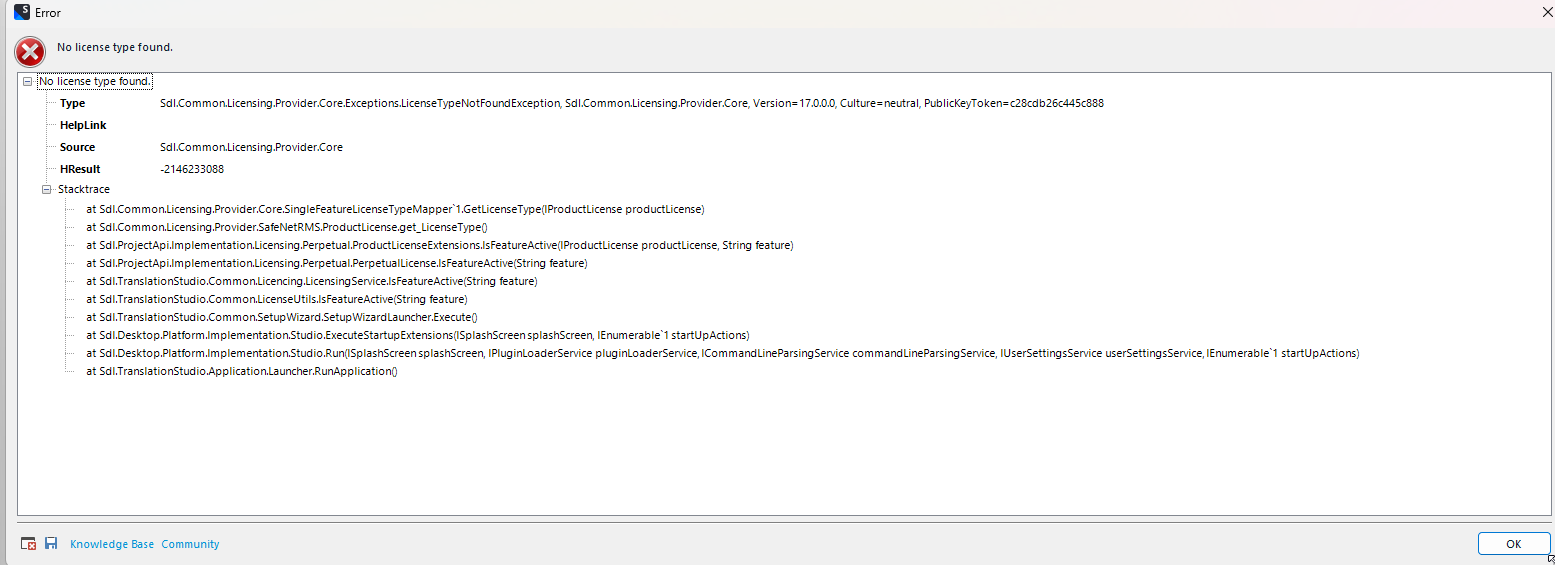Click the save error details floppy icon
Screen dimensions: 1555x565
tap(51, 543)
